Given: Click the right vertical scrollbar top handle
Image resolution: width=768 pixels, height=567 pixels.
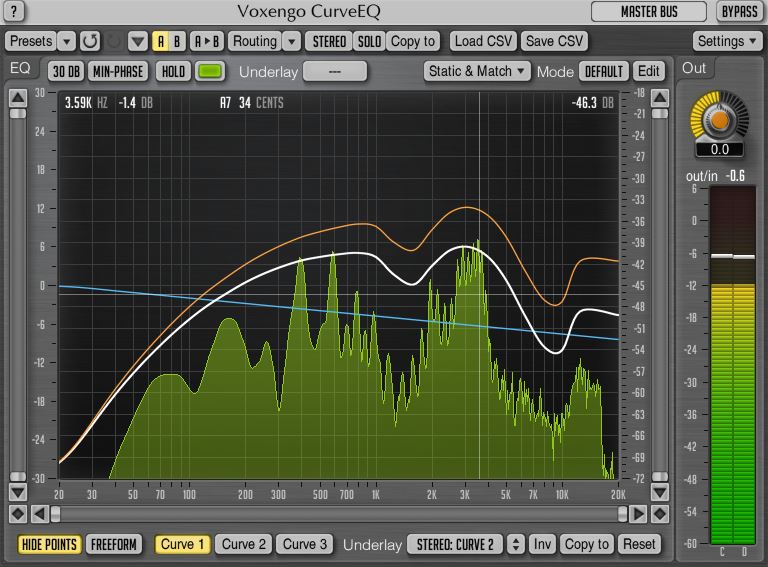Looking at the screenshot, I should click(660, 114).
